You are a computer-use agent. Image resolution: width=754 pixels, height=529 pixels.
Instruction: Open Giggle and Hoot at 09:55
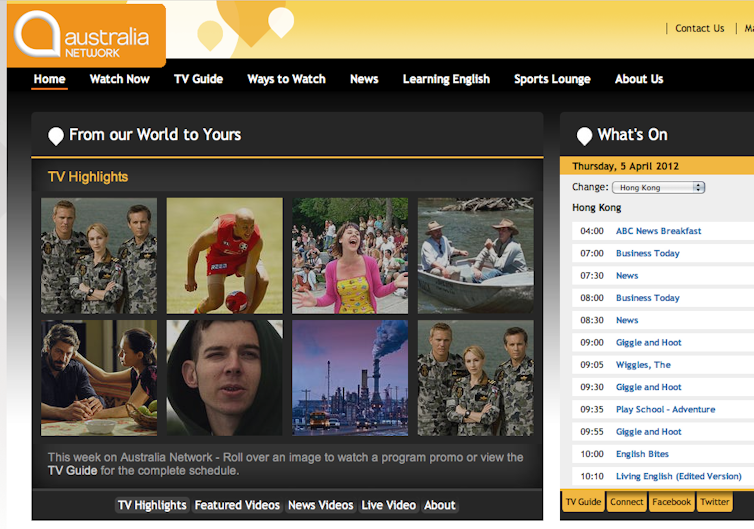click(649, 432)
